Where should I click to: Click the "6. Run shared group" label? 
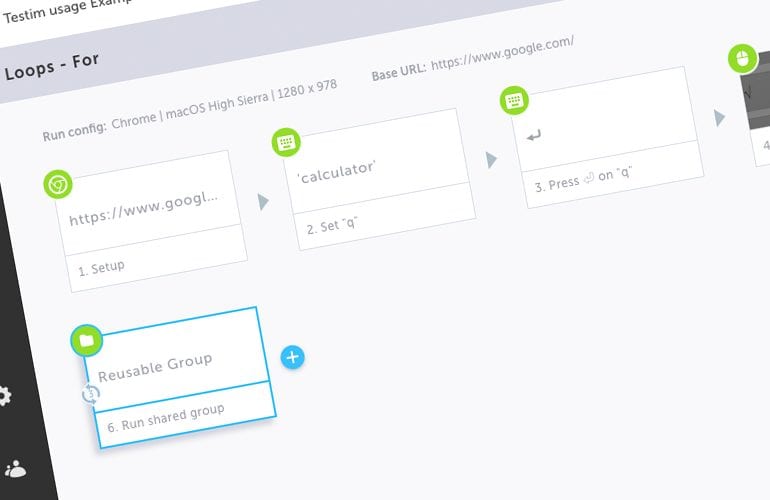[166, 418]
